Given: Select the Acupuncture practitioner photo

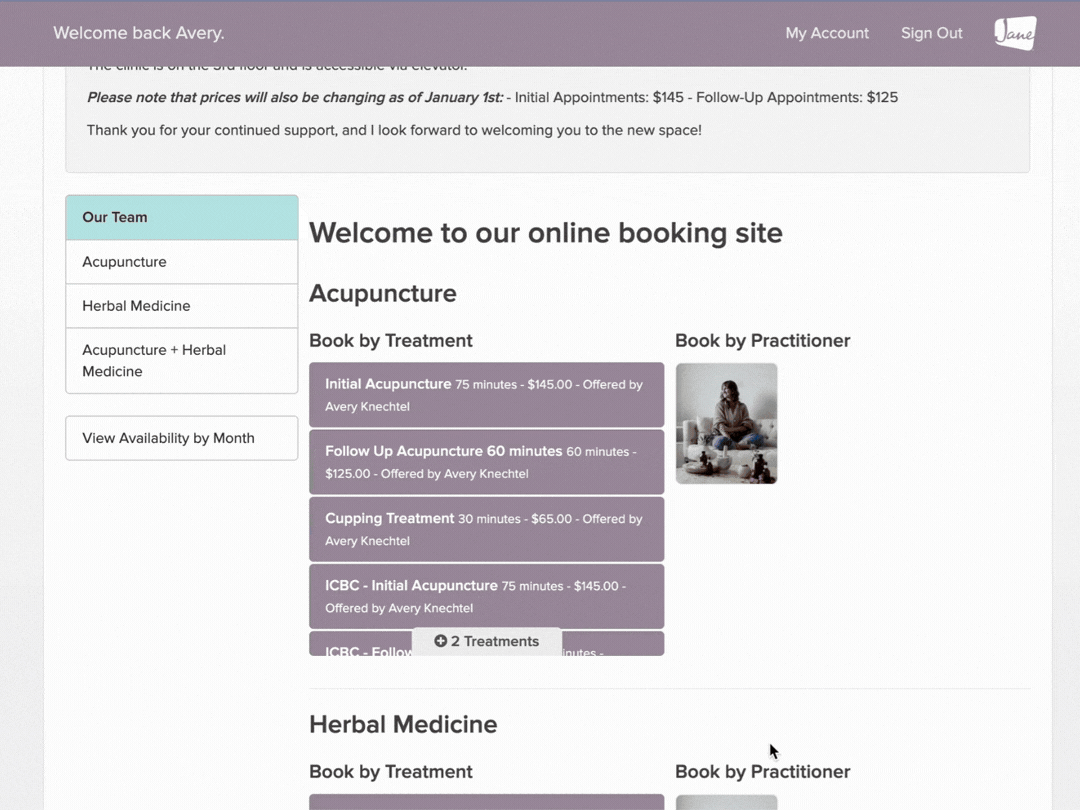Looking at the screenshot, I should click(726, 424).
